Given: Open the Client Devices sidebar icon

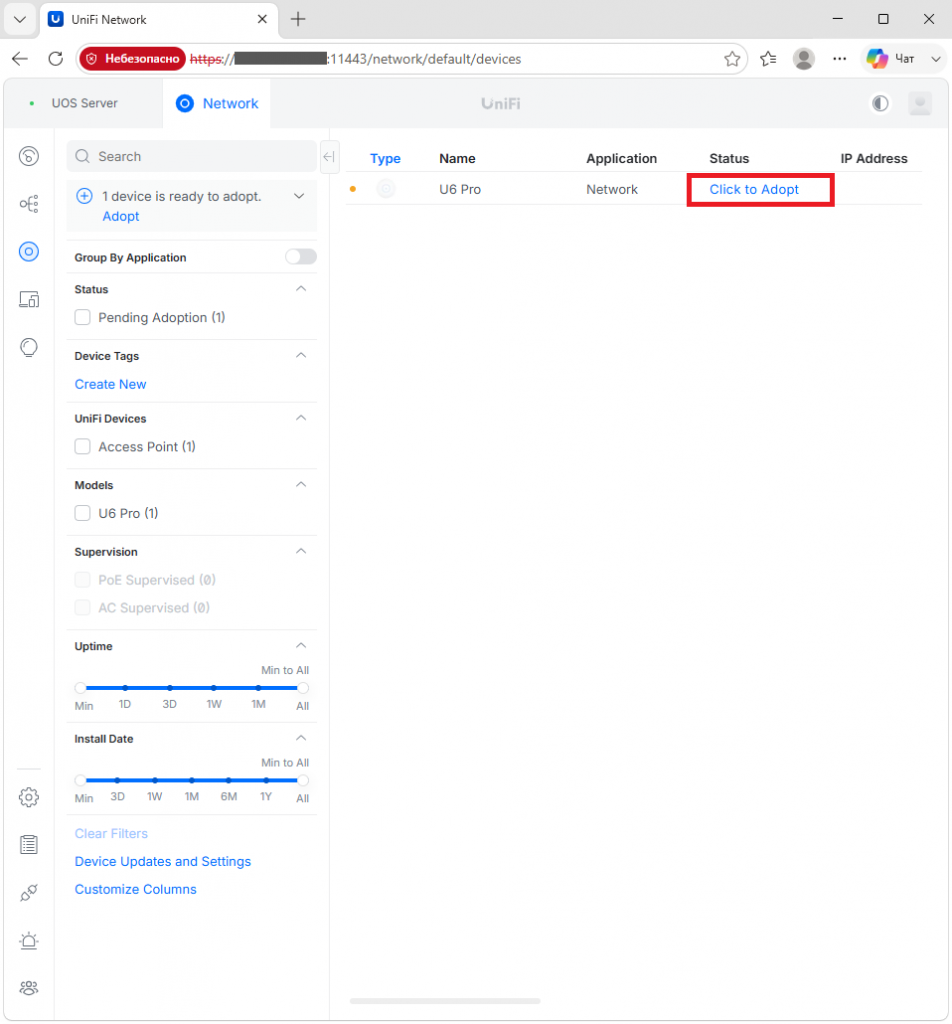Looking at the screenshot, I should click(29, 299).
